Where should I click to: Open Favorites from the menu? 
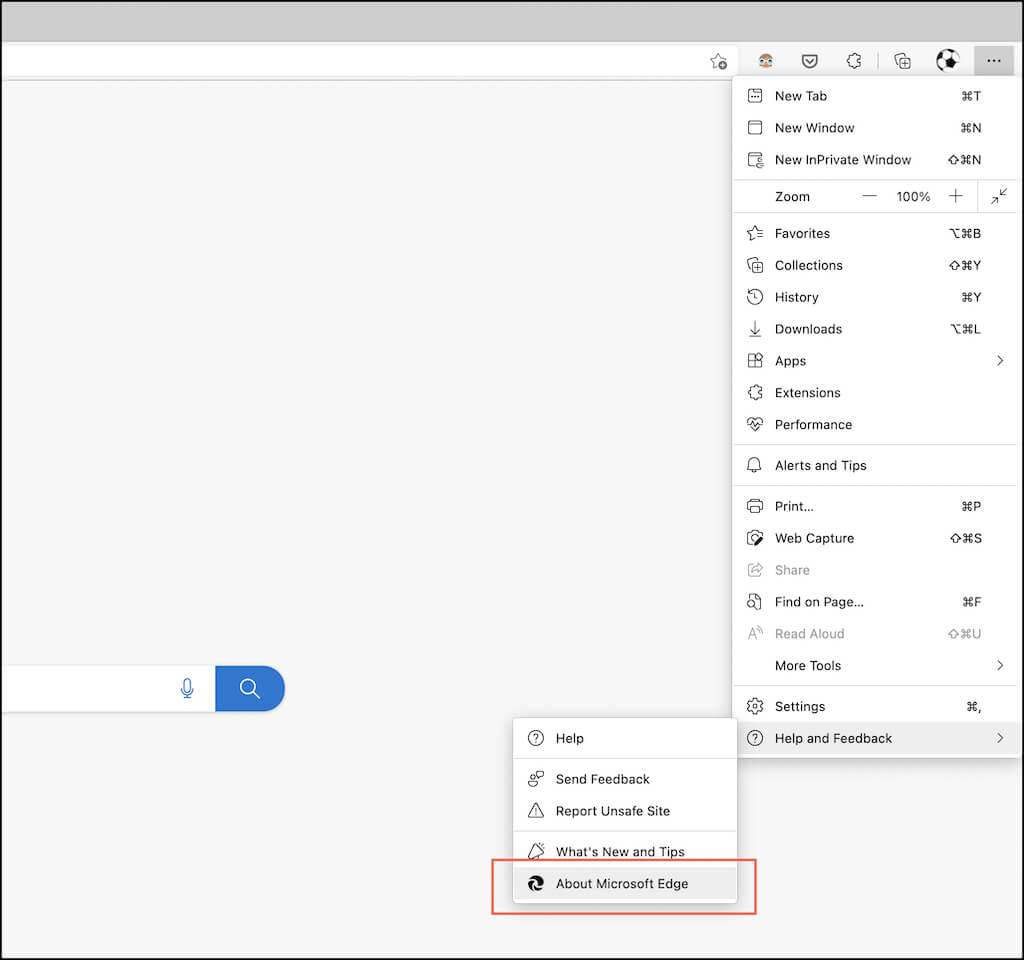coord(875,233)
